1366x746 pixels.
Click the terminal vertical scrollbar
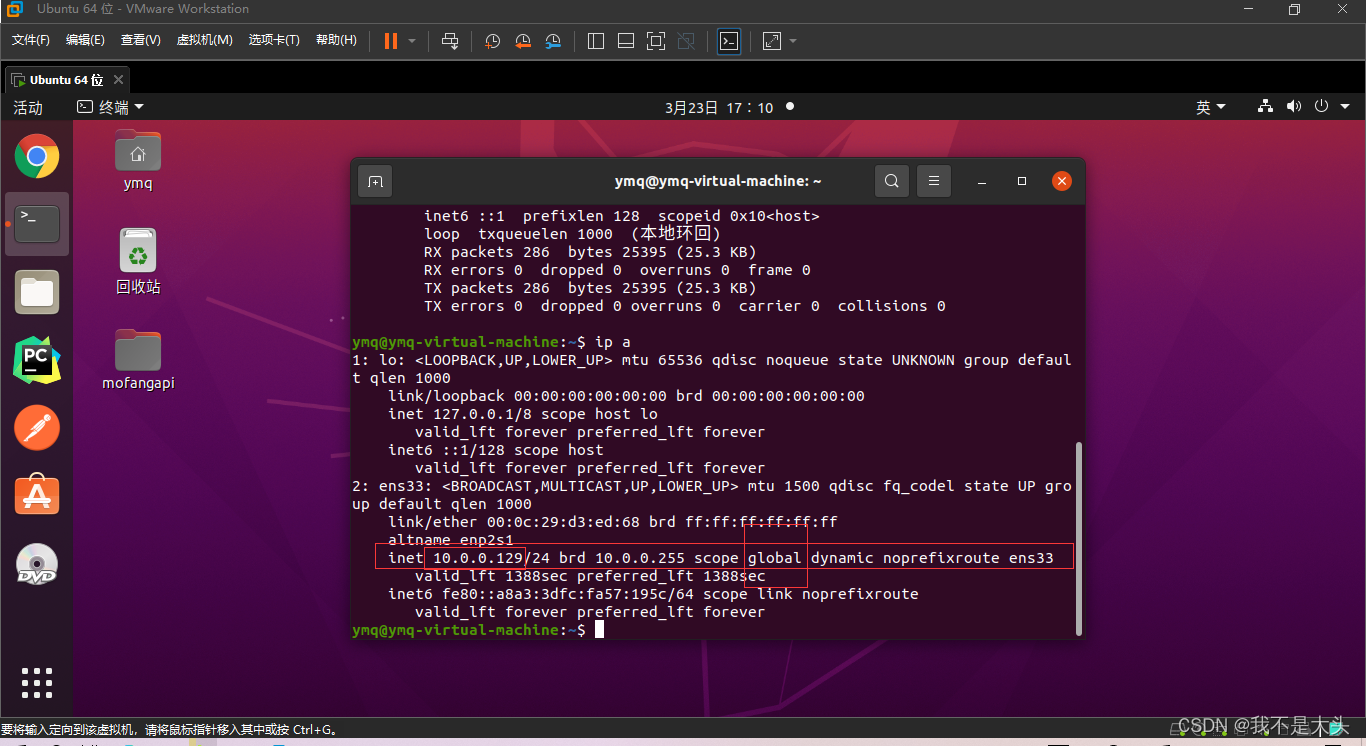click(1077, 537)
